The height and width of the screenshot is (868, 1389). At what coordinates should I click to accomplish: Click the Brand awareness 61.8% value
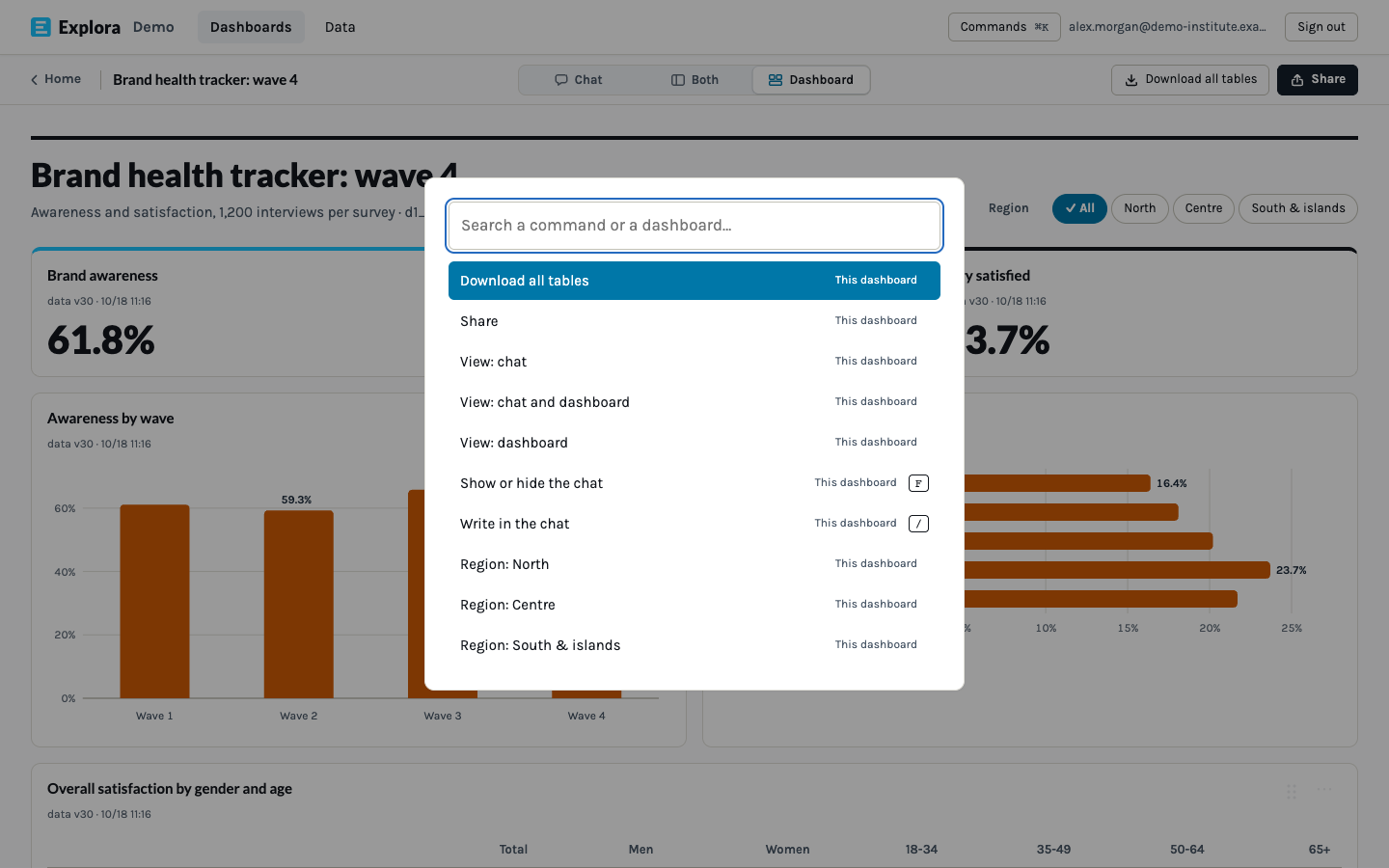pos(101,340)
